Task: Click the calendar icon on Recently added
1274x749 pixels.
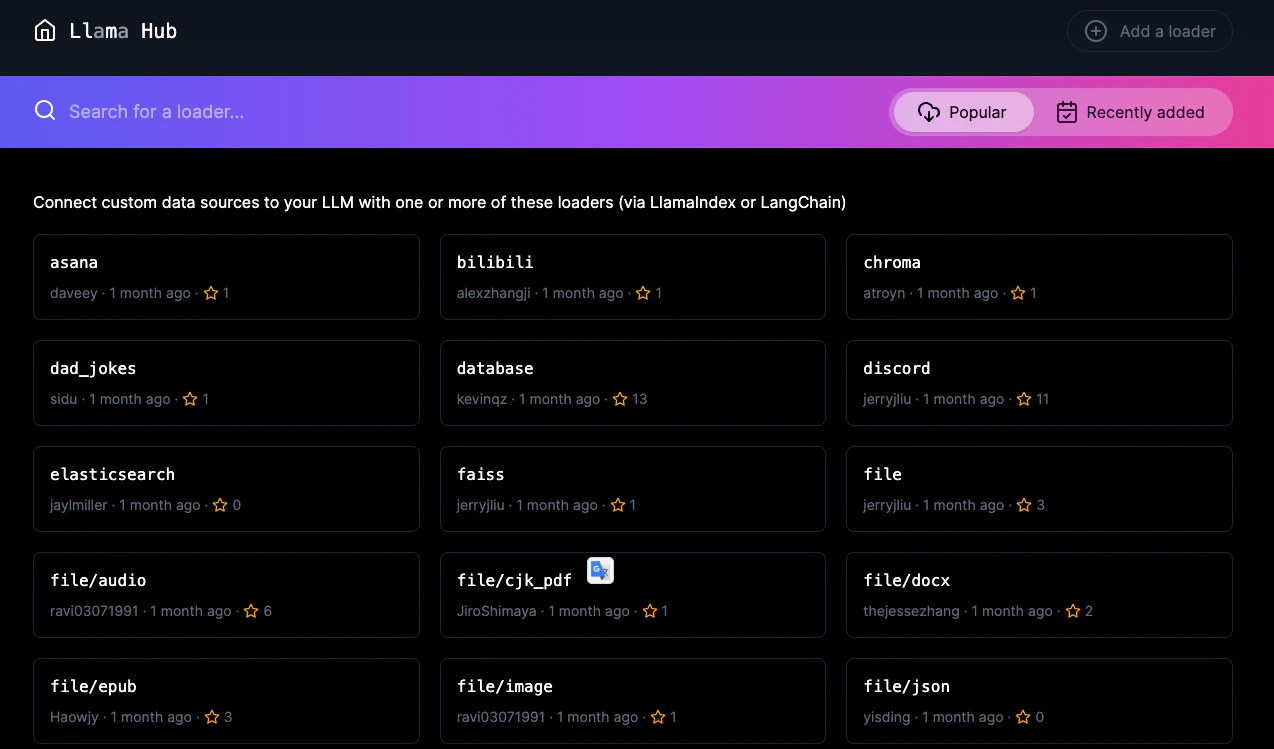Action: coord(1067,112)
